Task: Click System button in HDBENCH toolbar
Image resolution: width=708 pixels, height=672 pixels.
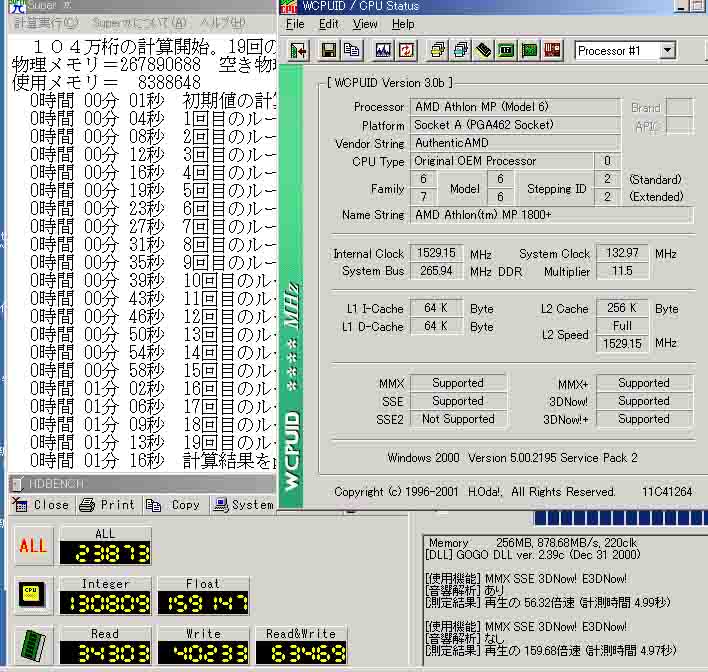Action: 244,504
